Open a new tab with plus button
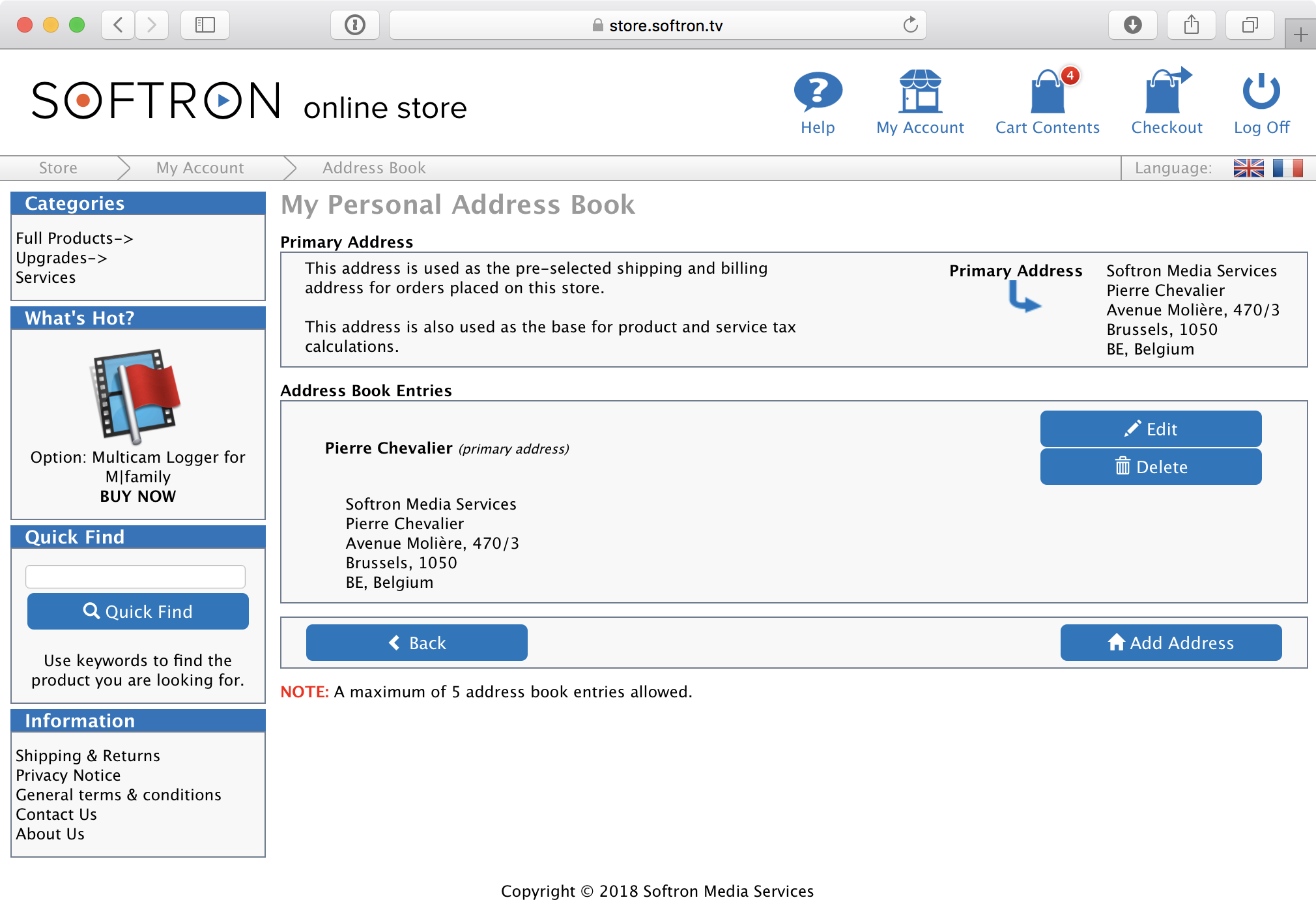Screen dimensions: 1316x915 [1300, 35]
